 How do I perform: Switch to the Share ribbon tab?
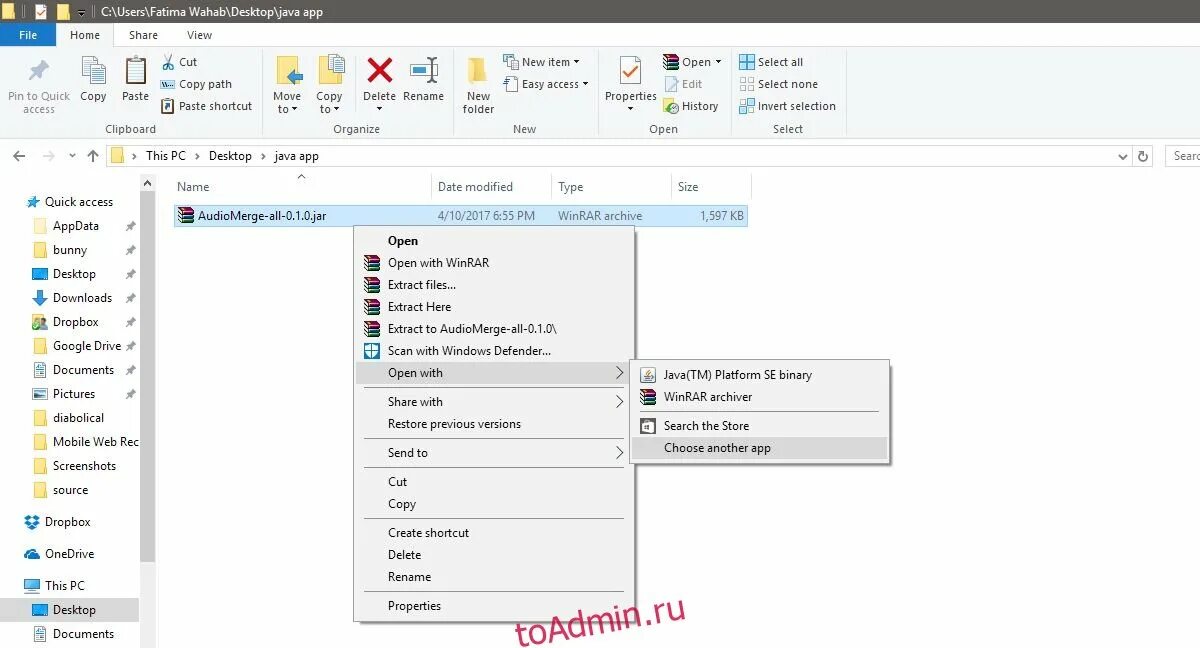(x=143, y=35)
